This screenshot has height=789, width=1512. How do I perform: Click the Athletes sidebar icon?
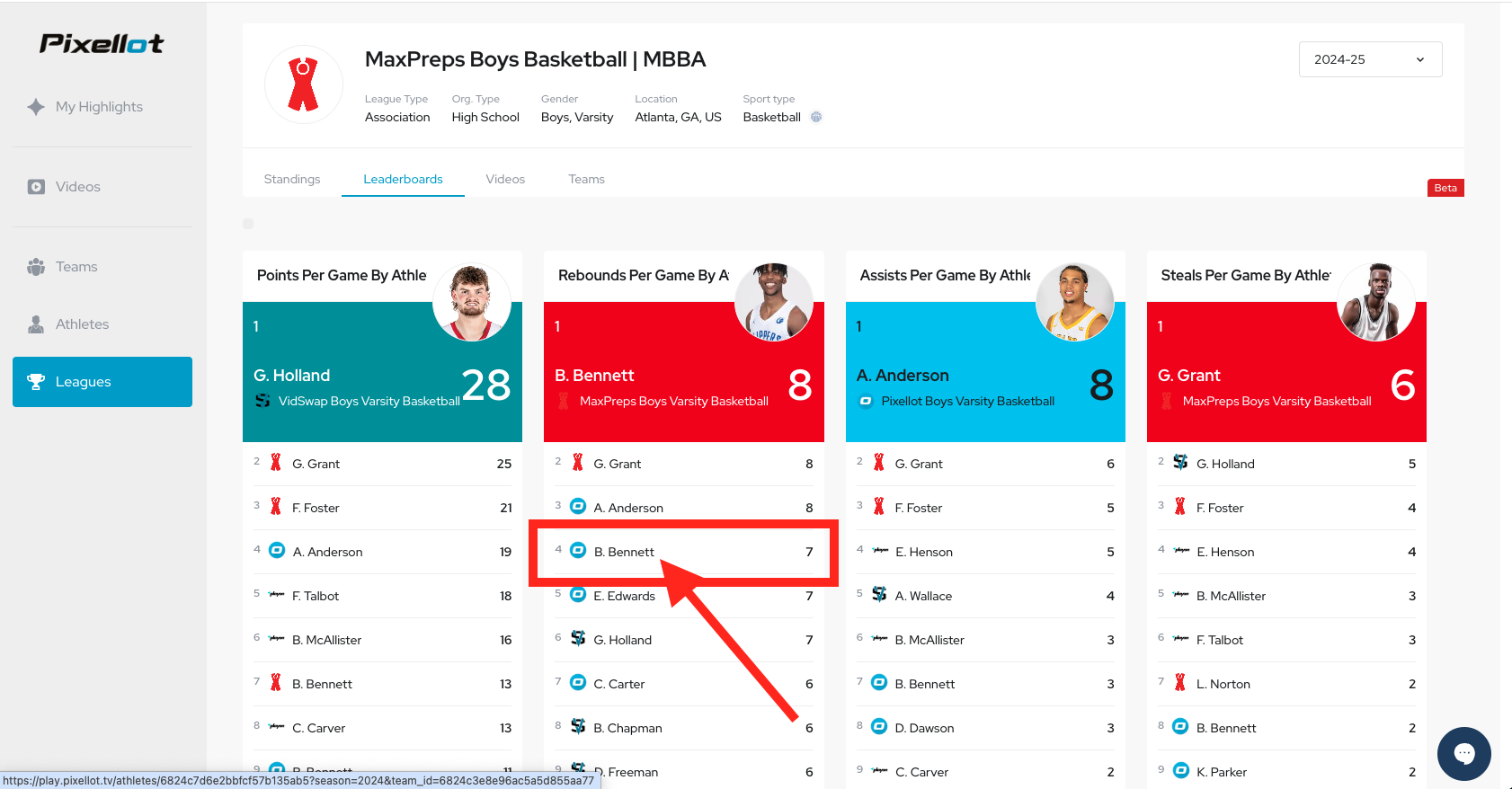pos(36,324)
